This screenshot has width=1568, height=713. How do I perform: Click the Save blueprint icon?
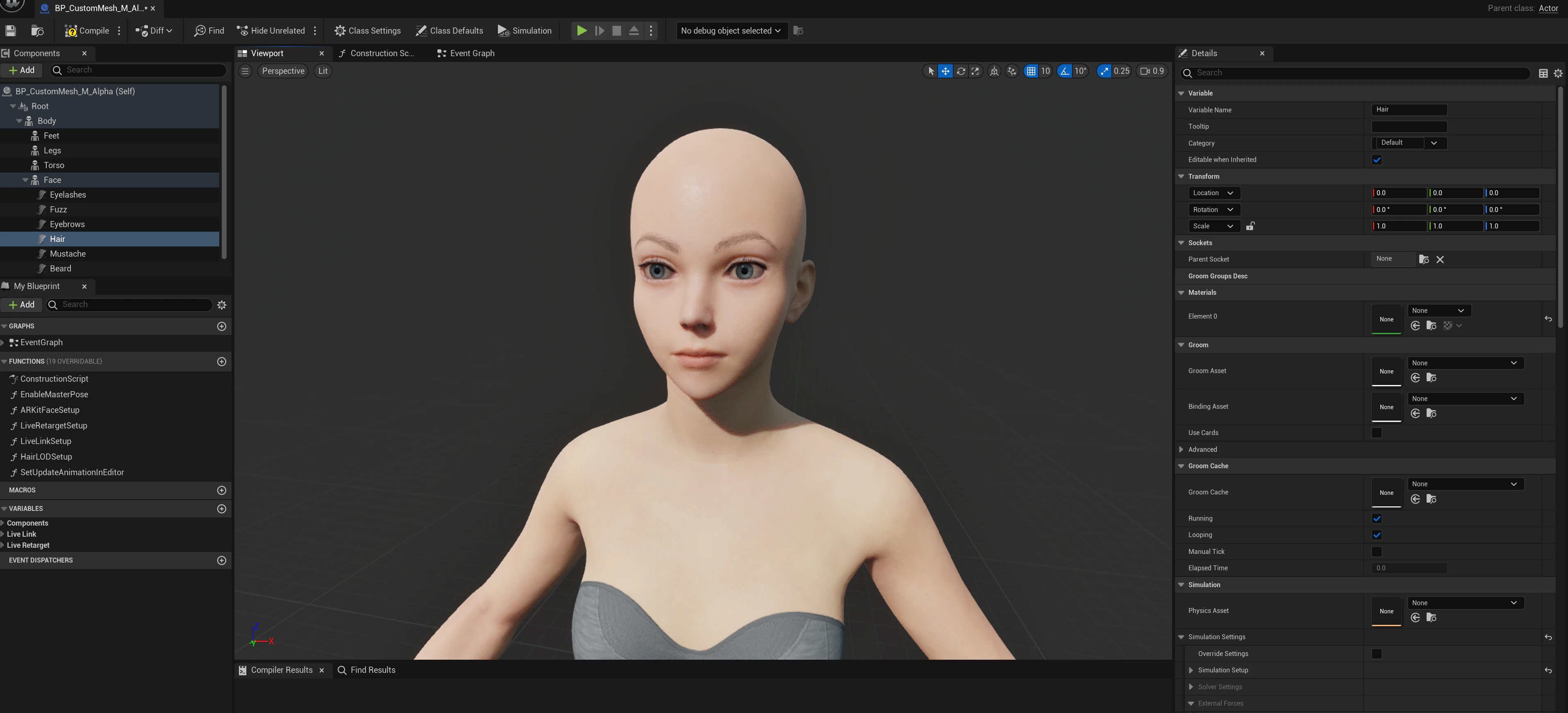[x=10, y=30]
